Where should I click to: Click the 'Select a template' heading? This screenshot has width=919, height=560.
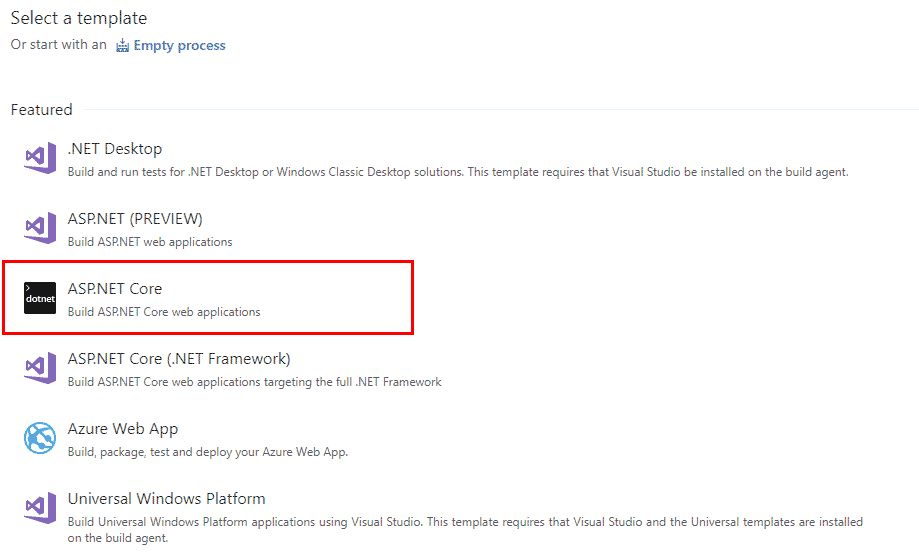point(79,18)
